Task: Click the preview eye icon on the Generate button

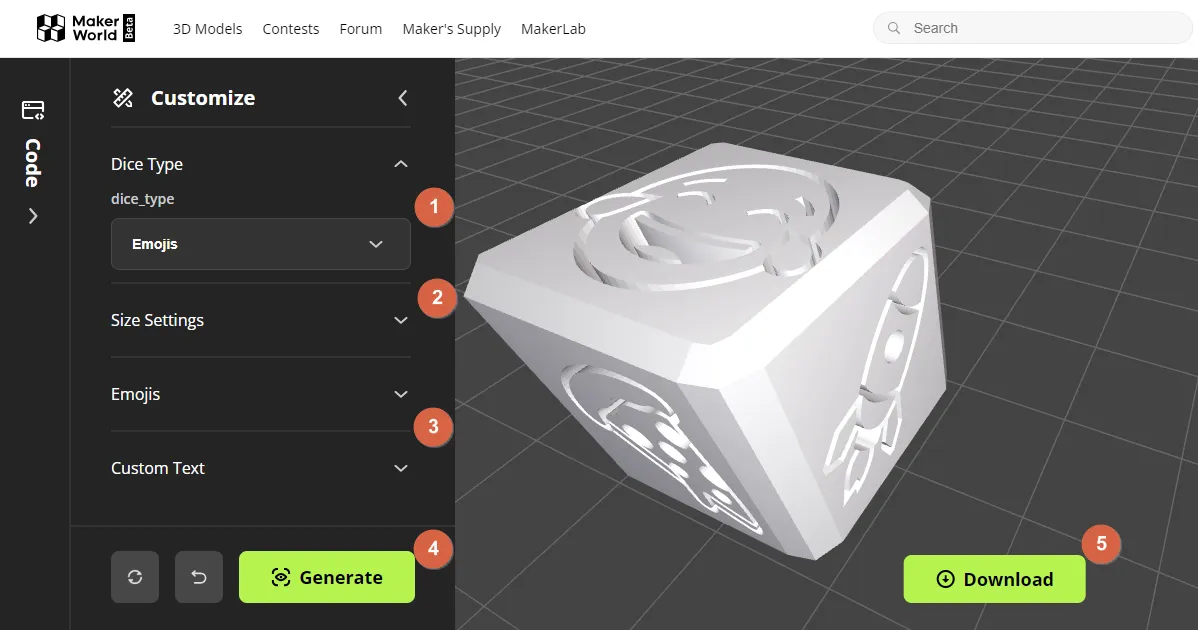Action: (281, 577)
